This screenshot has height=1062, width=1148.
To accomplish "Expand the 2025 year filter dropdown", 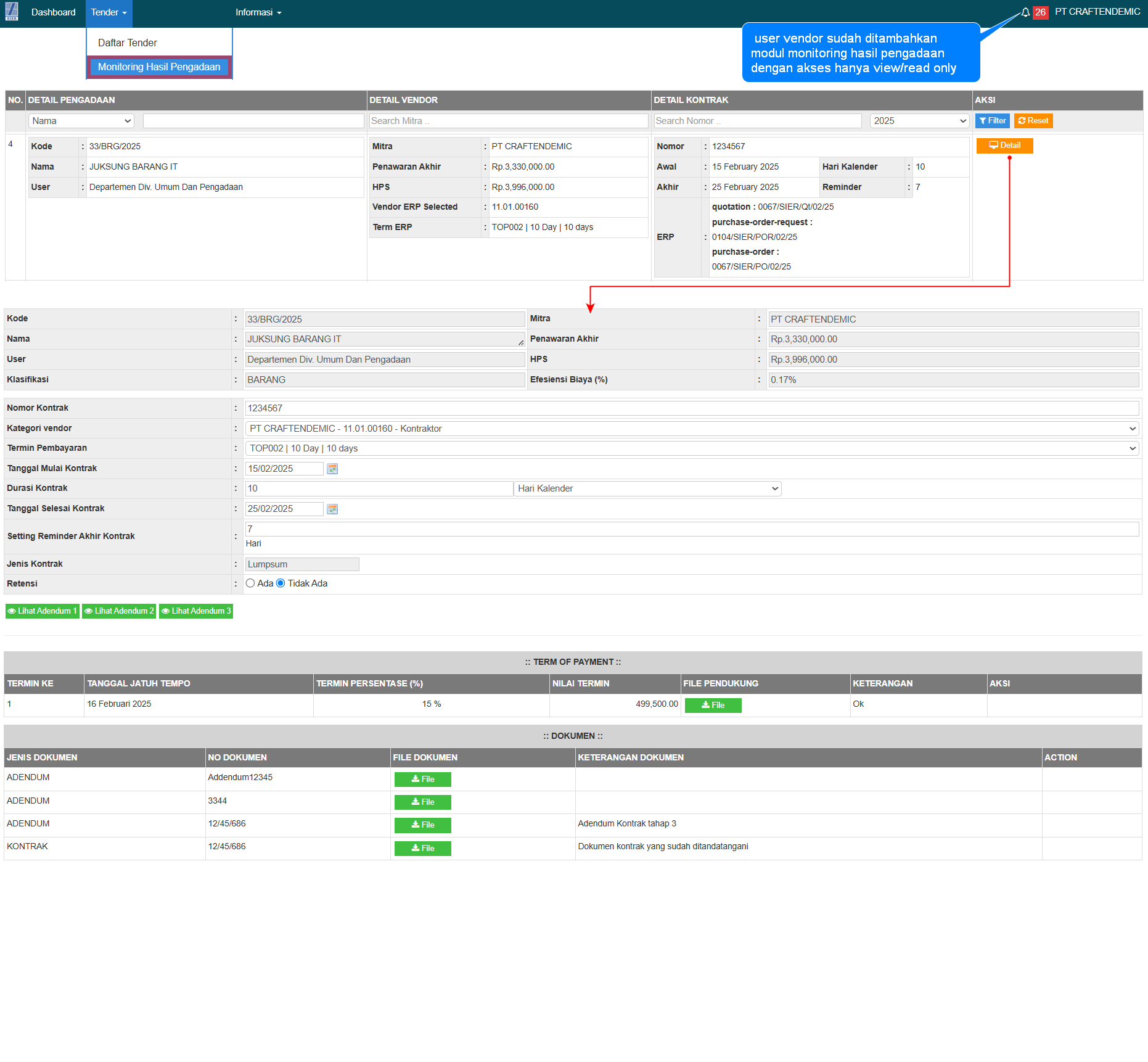I will (x=919, y=121).
